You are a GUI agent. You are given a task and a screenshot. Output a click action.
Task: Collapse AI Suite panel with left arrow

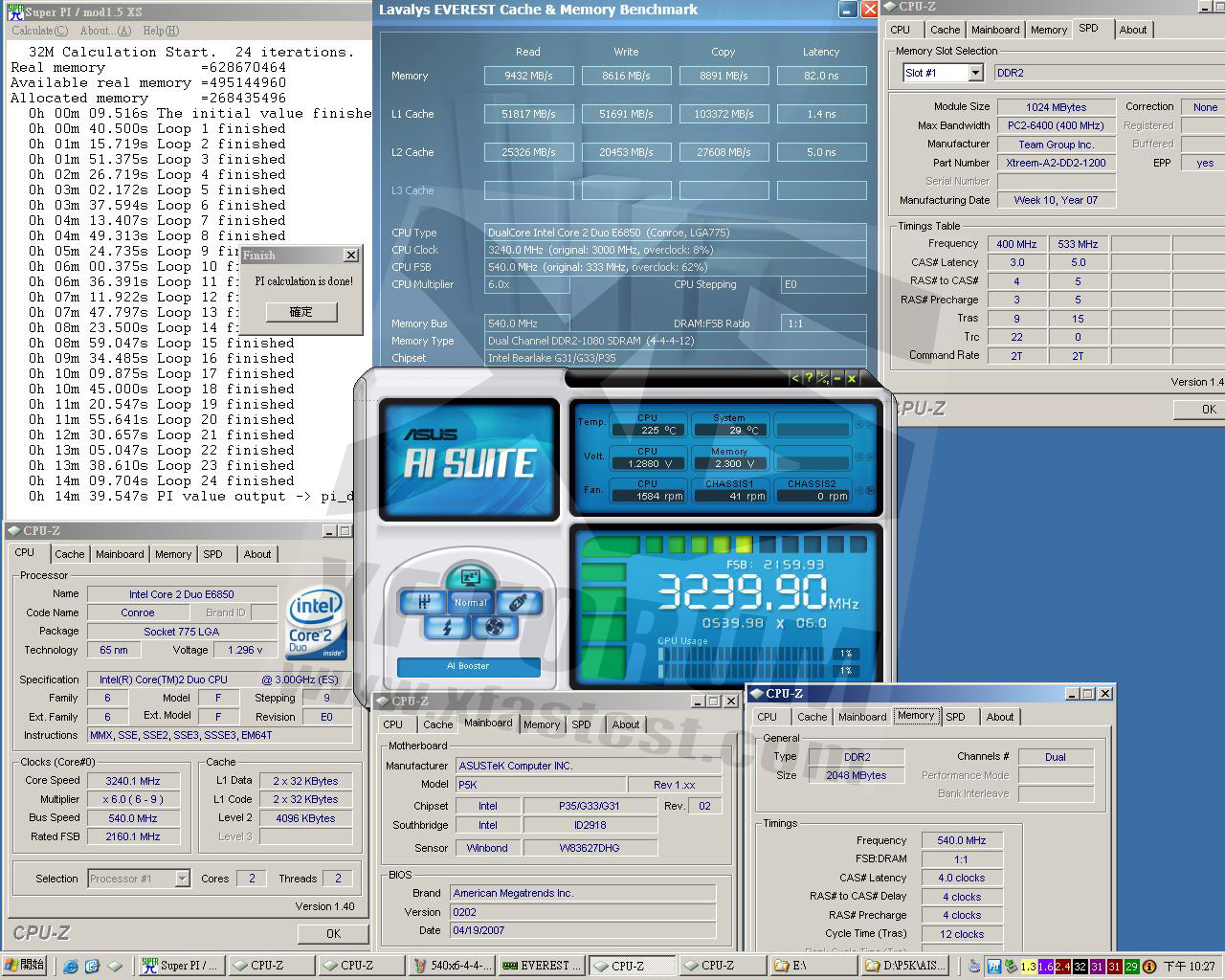(x=794, y=378)
